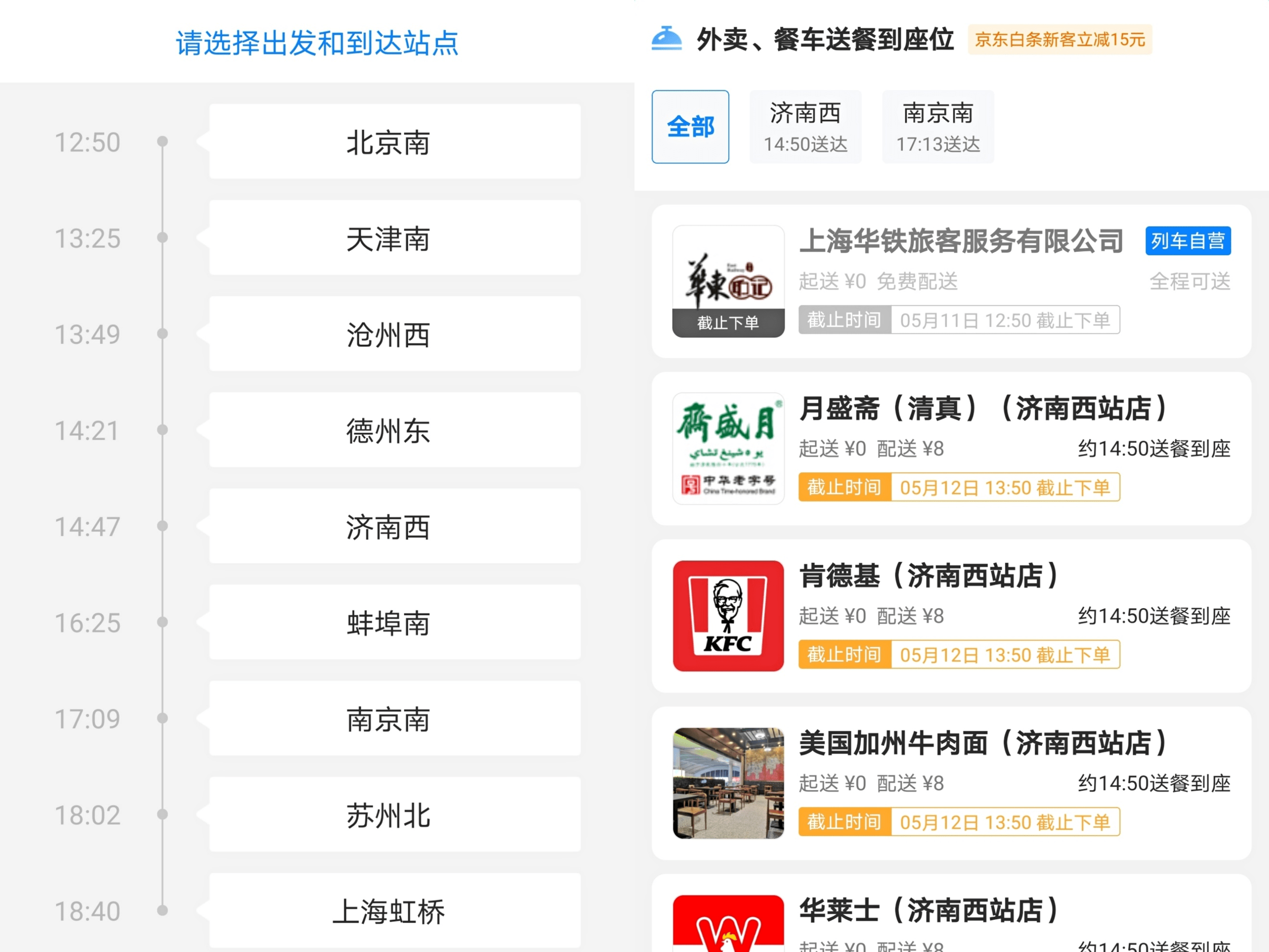Click 肯德基 05月12日 13:50 deadline label
Viewport: 1269px width, 952px height.
(x=1005, y=655)
